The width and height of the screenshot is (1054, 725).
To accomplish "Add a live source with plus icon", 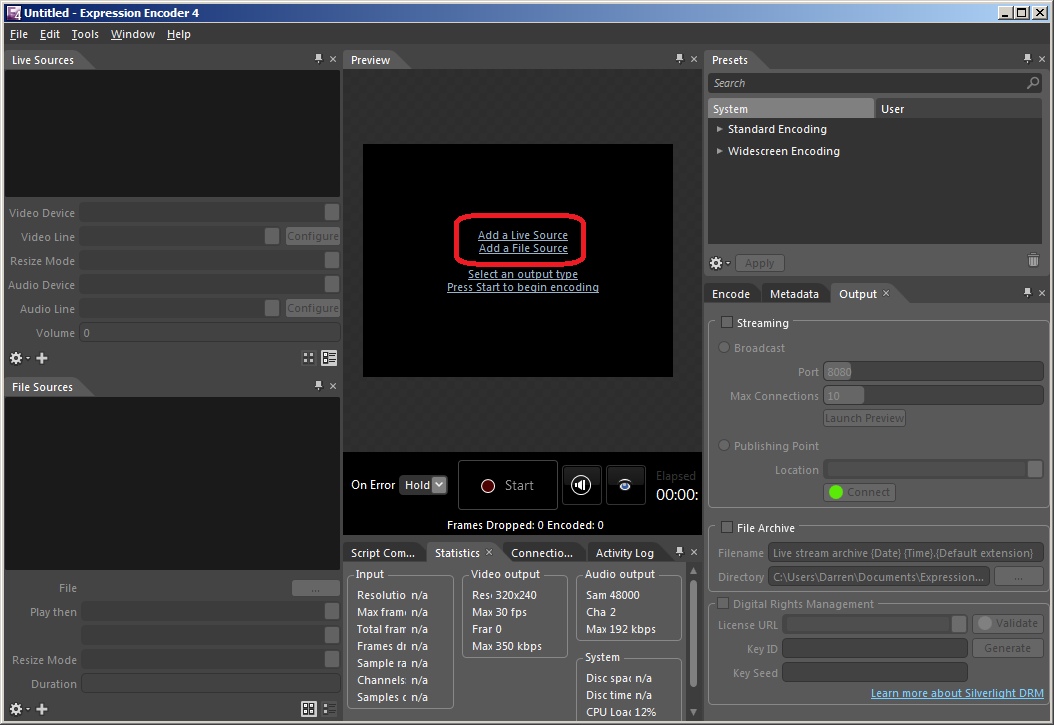I will click(42, 358).
